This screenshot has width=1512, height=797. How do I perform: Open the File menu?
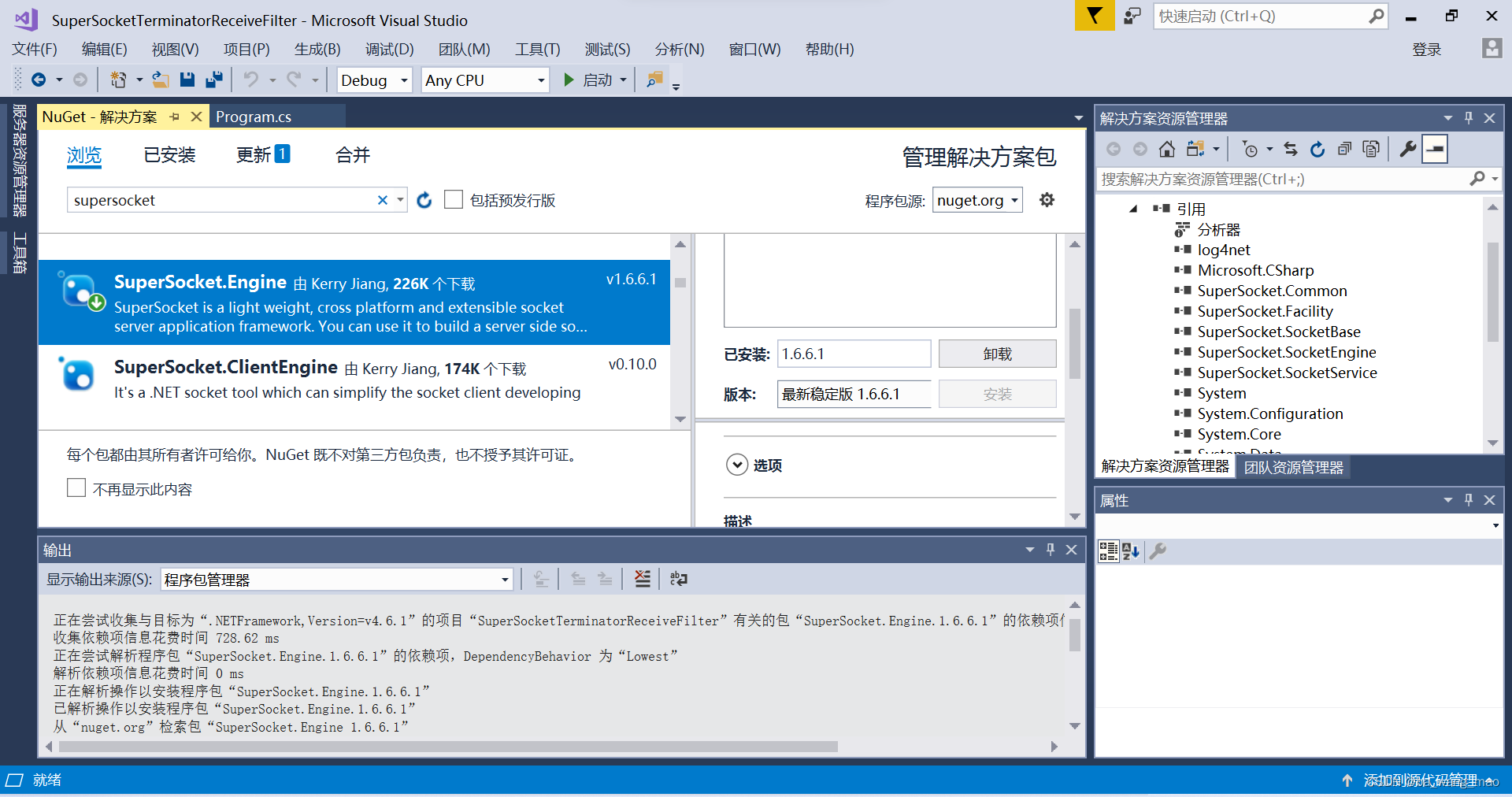[35, 49]
